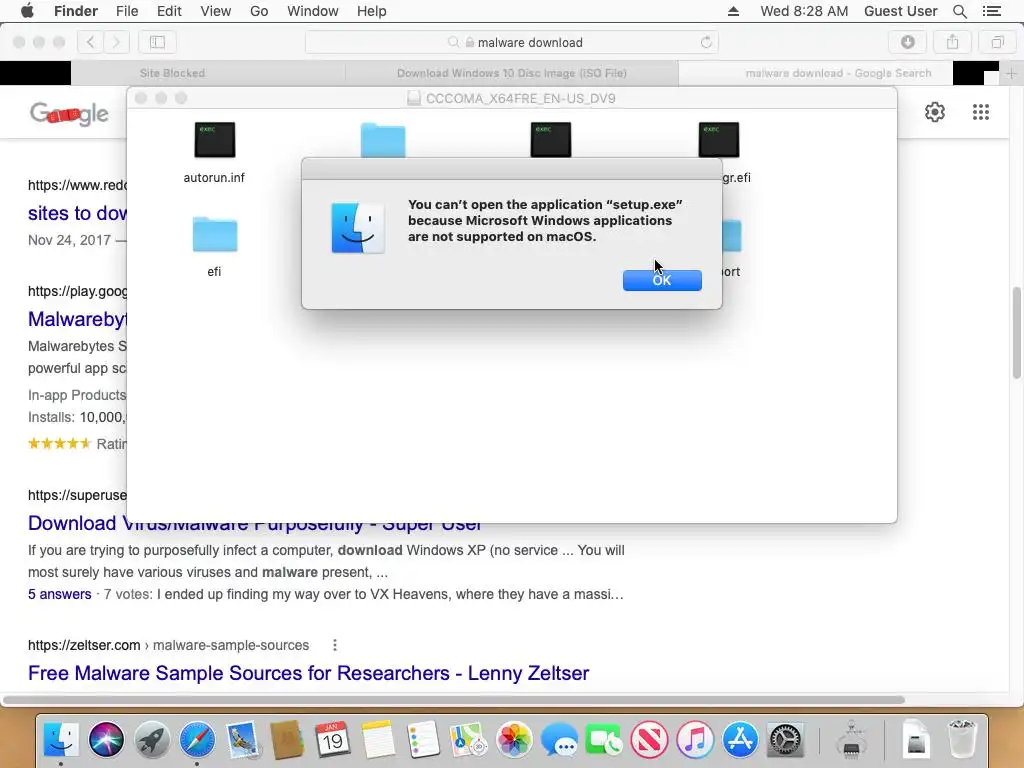Open Photos from the Dock
Screen dimensions: 1024x768
click(514, 740)
